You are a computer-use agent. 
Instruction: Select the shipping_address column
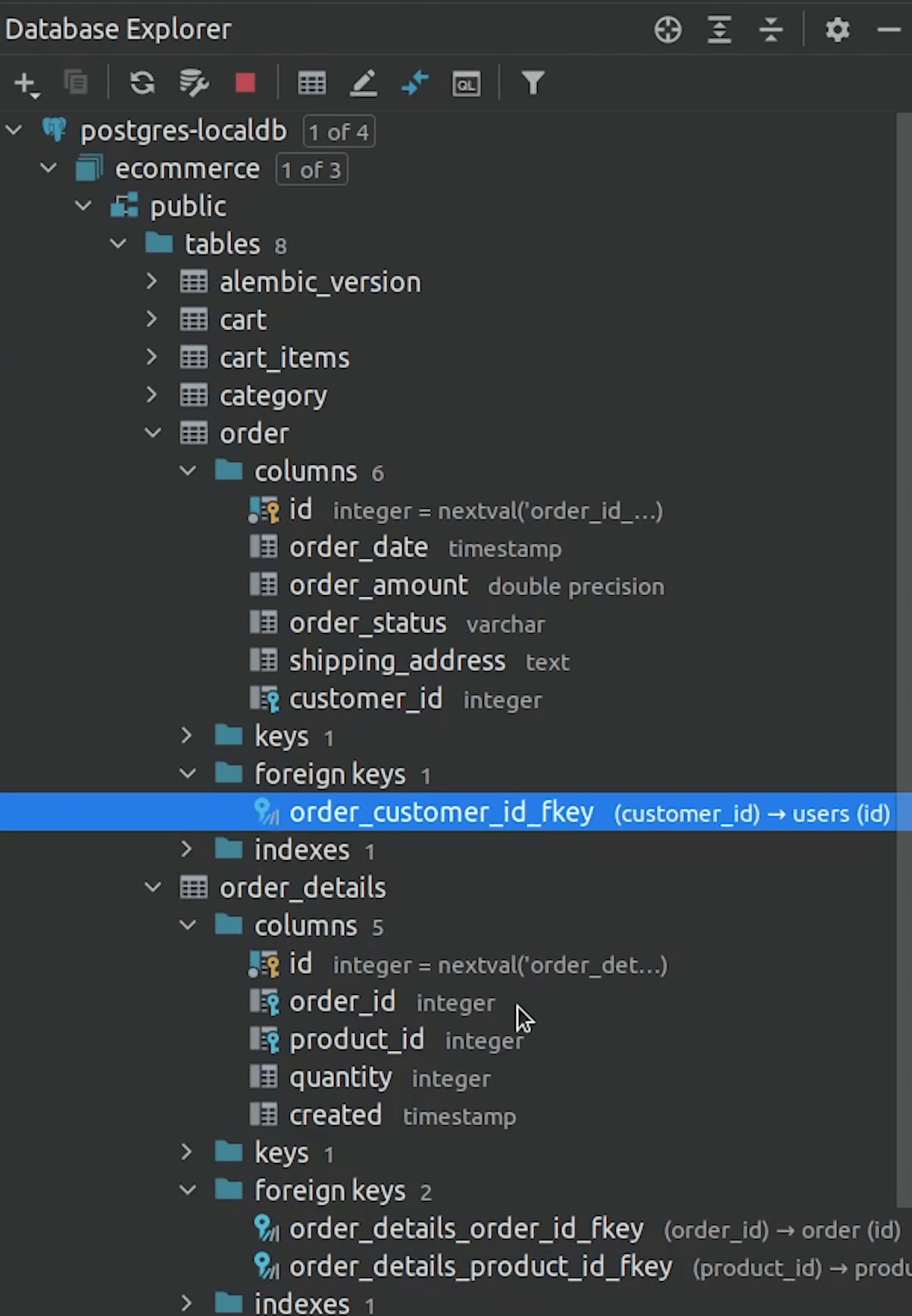[397, 660]
